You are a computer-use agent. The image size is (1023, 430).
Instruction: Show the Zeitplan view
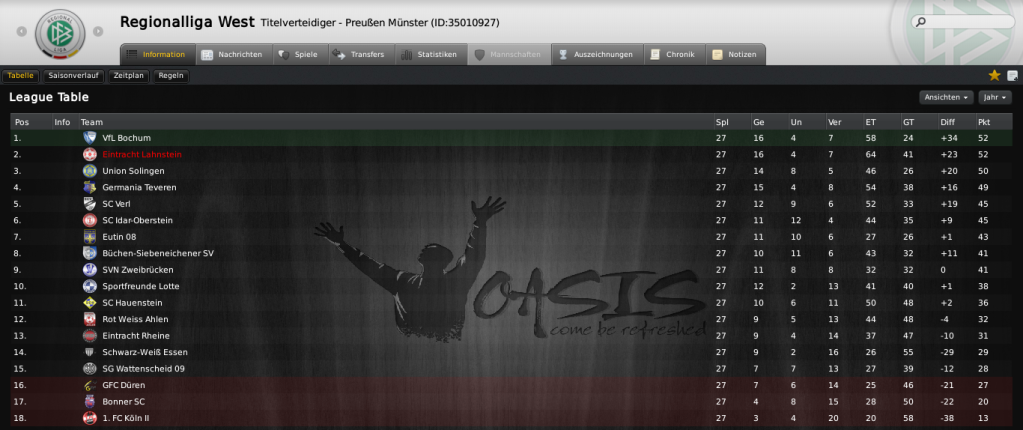(x=128, y=76)
